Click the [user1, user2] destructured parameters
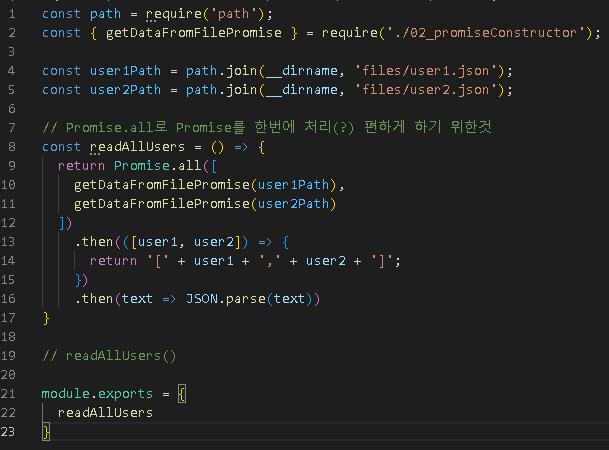 pyautogui.click(x=185, y=242)
